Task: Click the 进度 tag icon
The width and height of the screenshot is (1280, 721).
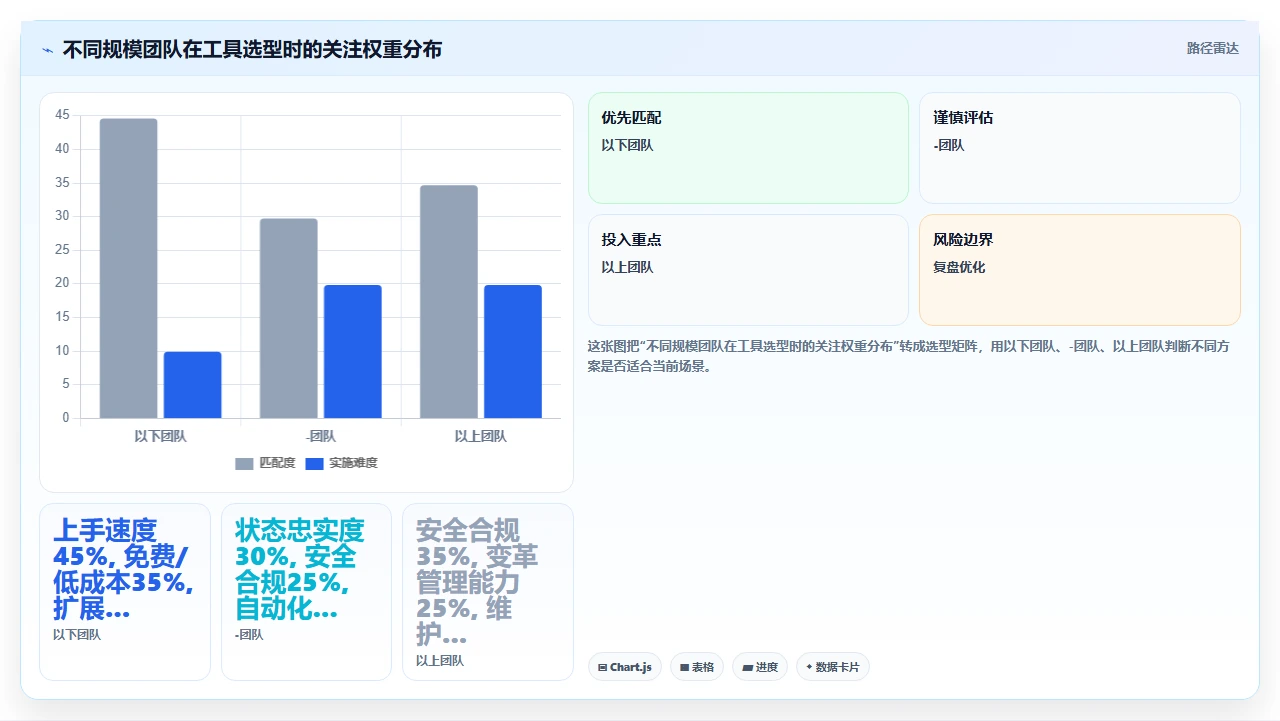Action: click(x=747, y=667)
